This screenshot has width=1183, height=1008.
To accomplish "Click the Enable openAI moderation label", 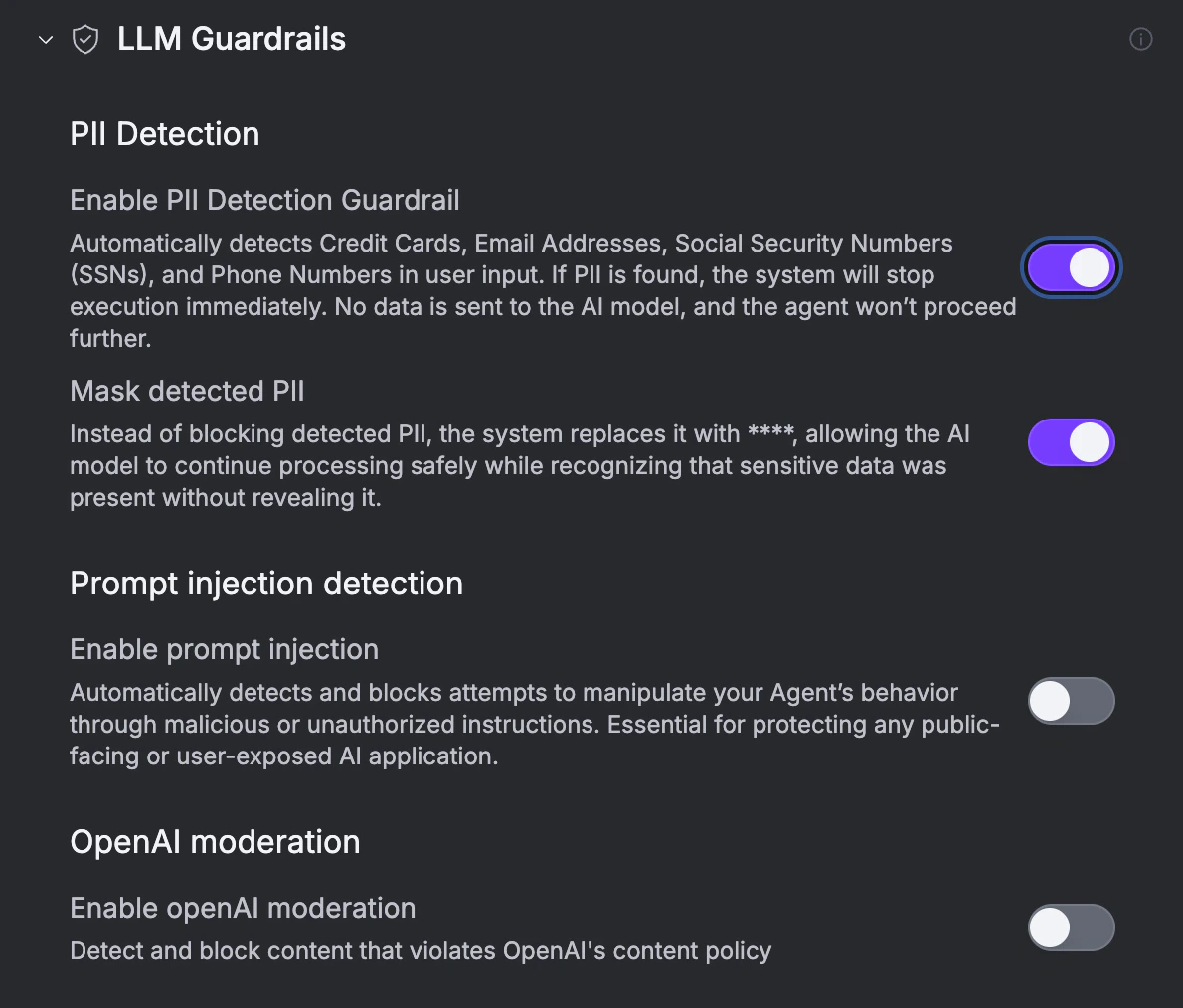I will tap(243, 908).
